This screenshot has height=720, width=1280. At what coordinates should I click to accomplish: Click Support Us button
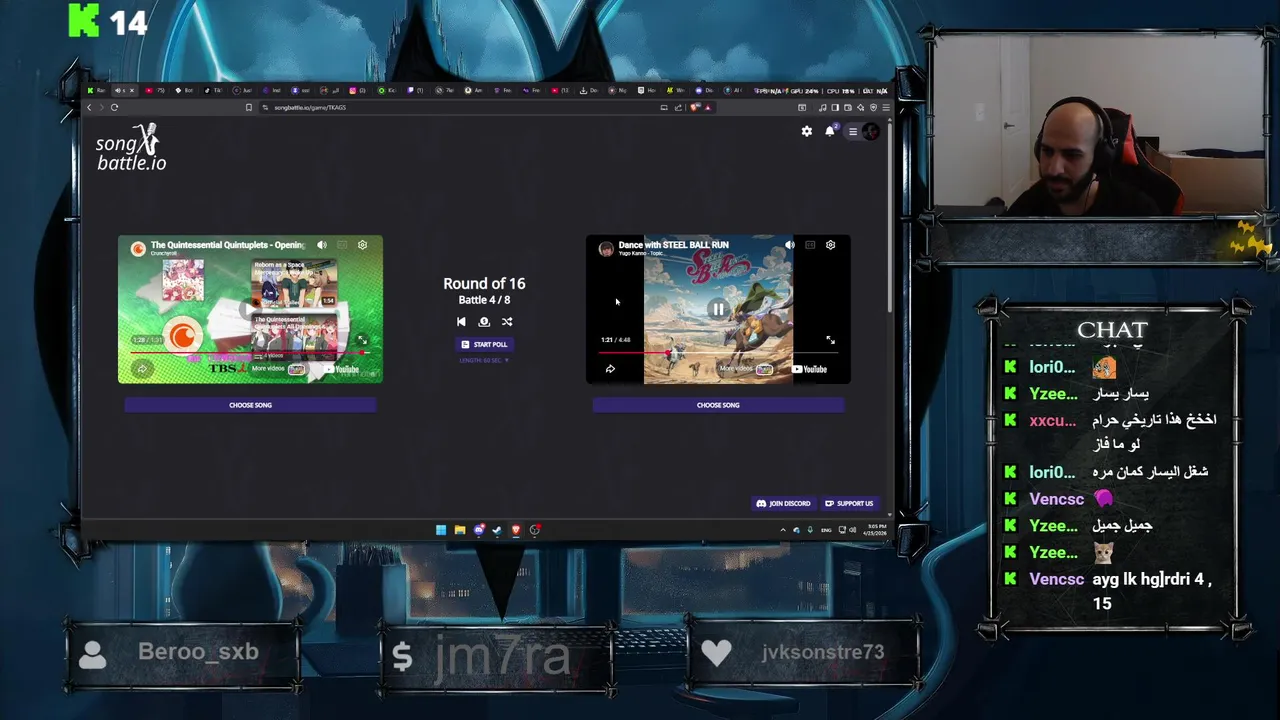[x=849, y=503]
